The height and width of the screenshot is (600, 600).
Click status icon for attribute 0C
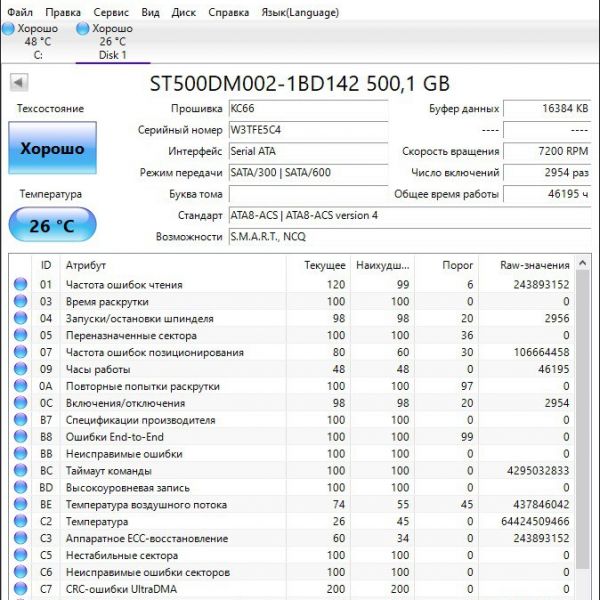20,403
